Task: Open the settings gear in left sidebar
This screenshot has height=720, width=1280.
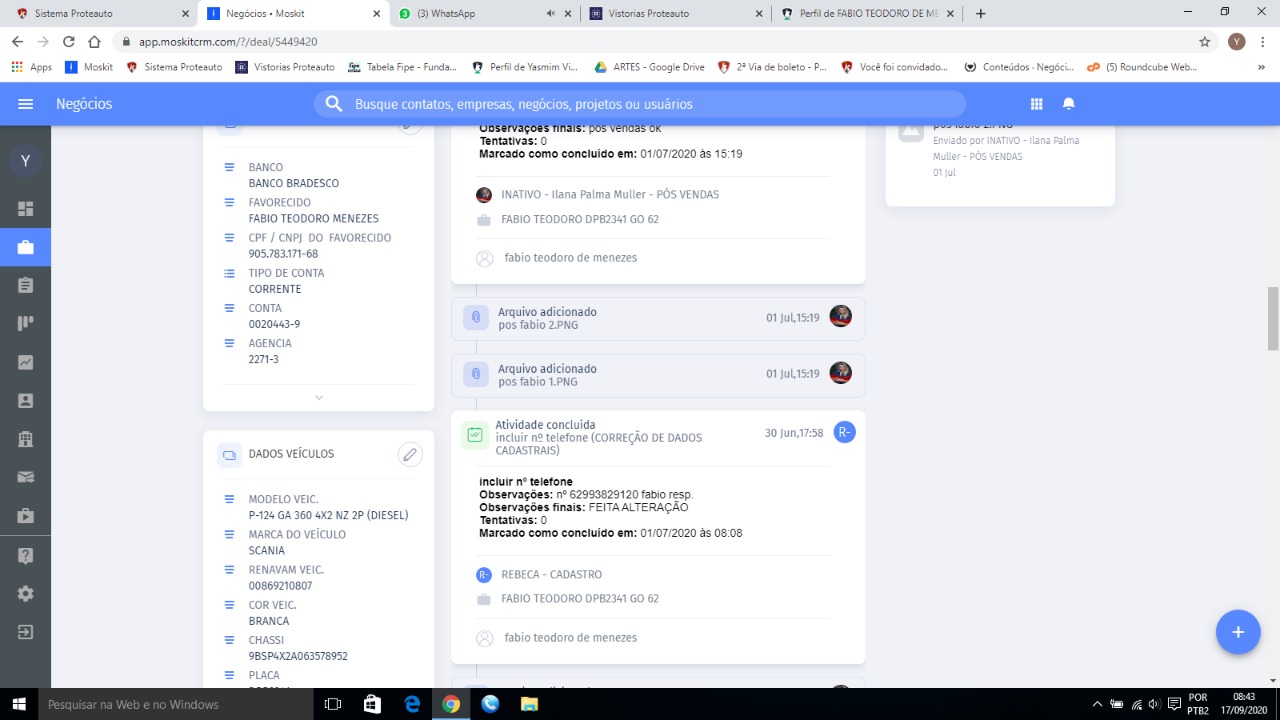Action: (26, 594)
